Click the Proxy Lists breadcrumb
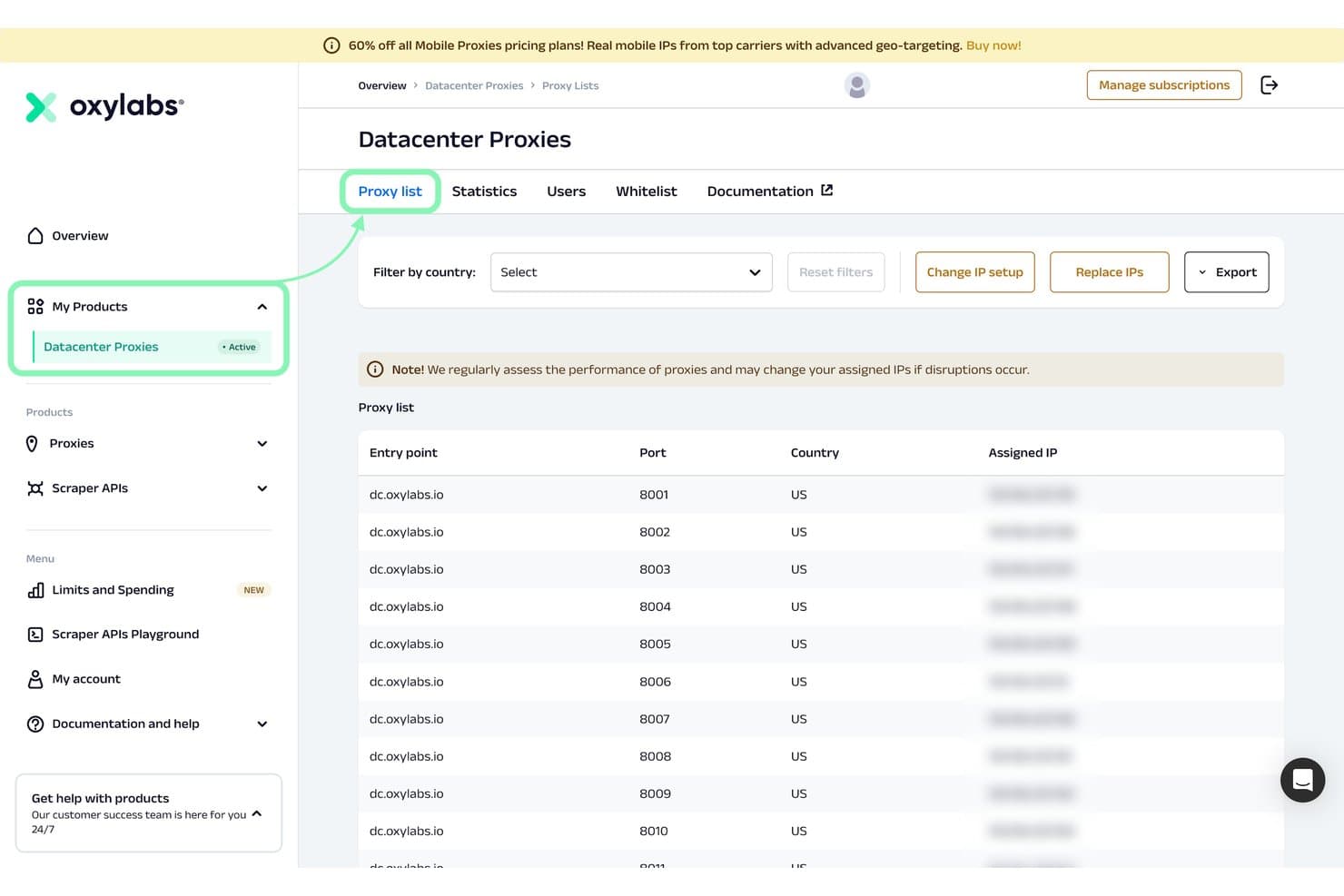1344x896 pixels. click(x=570, y=86)
